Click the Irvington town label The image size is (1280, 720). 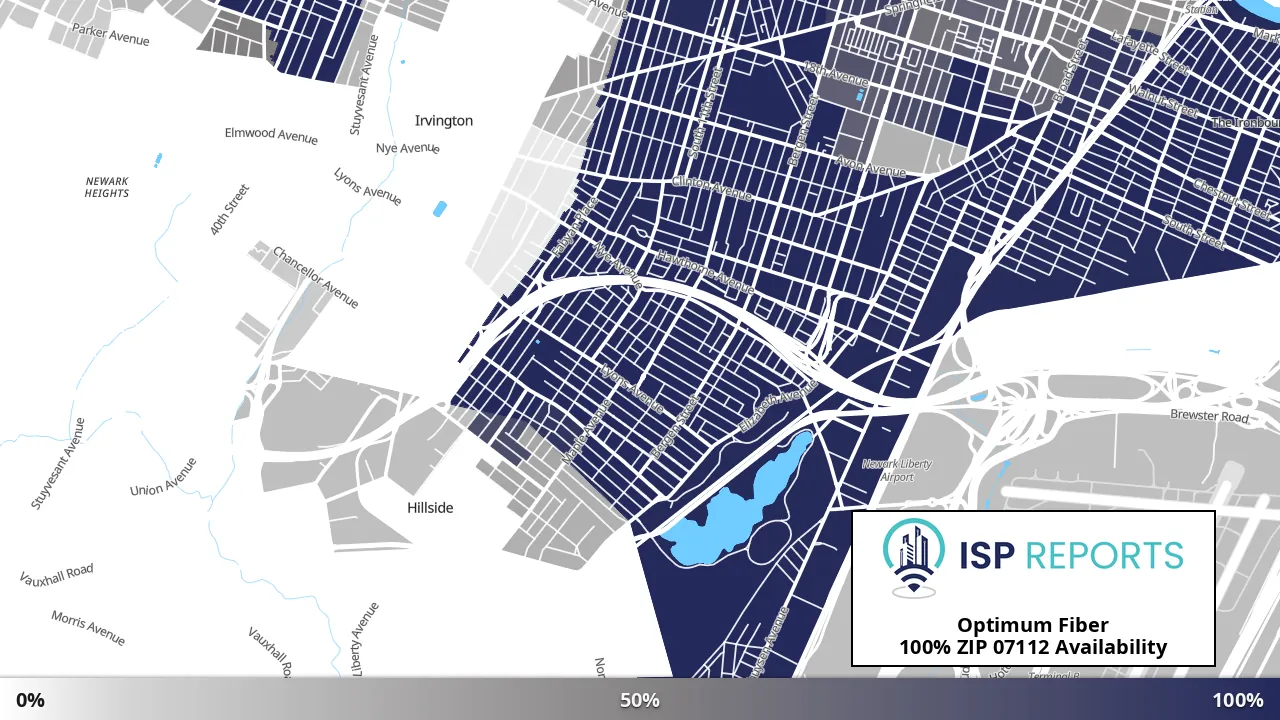click(444, 121)
